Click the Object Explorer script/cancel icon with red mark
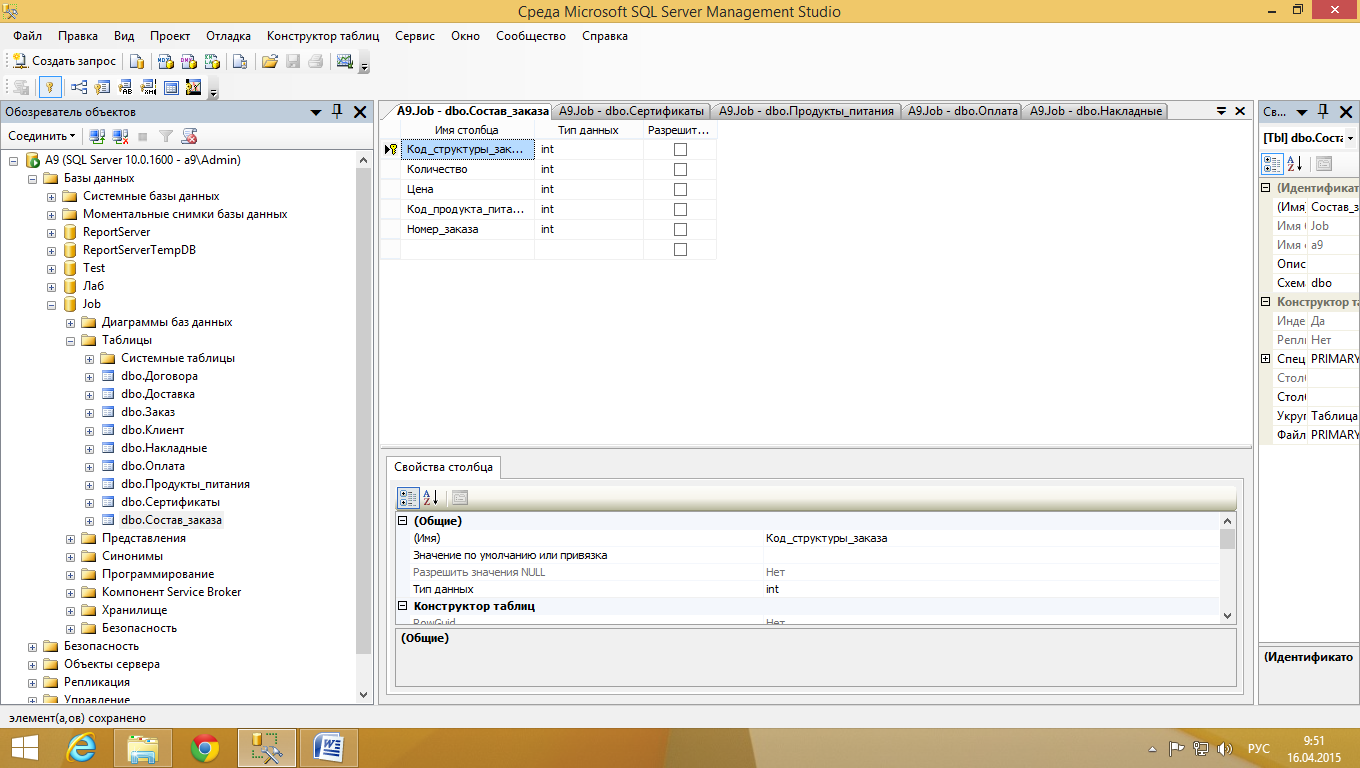Screen dimensions: 1360x768 point(189,135)
